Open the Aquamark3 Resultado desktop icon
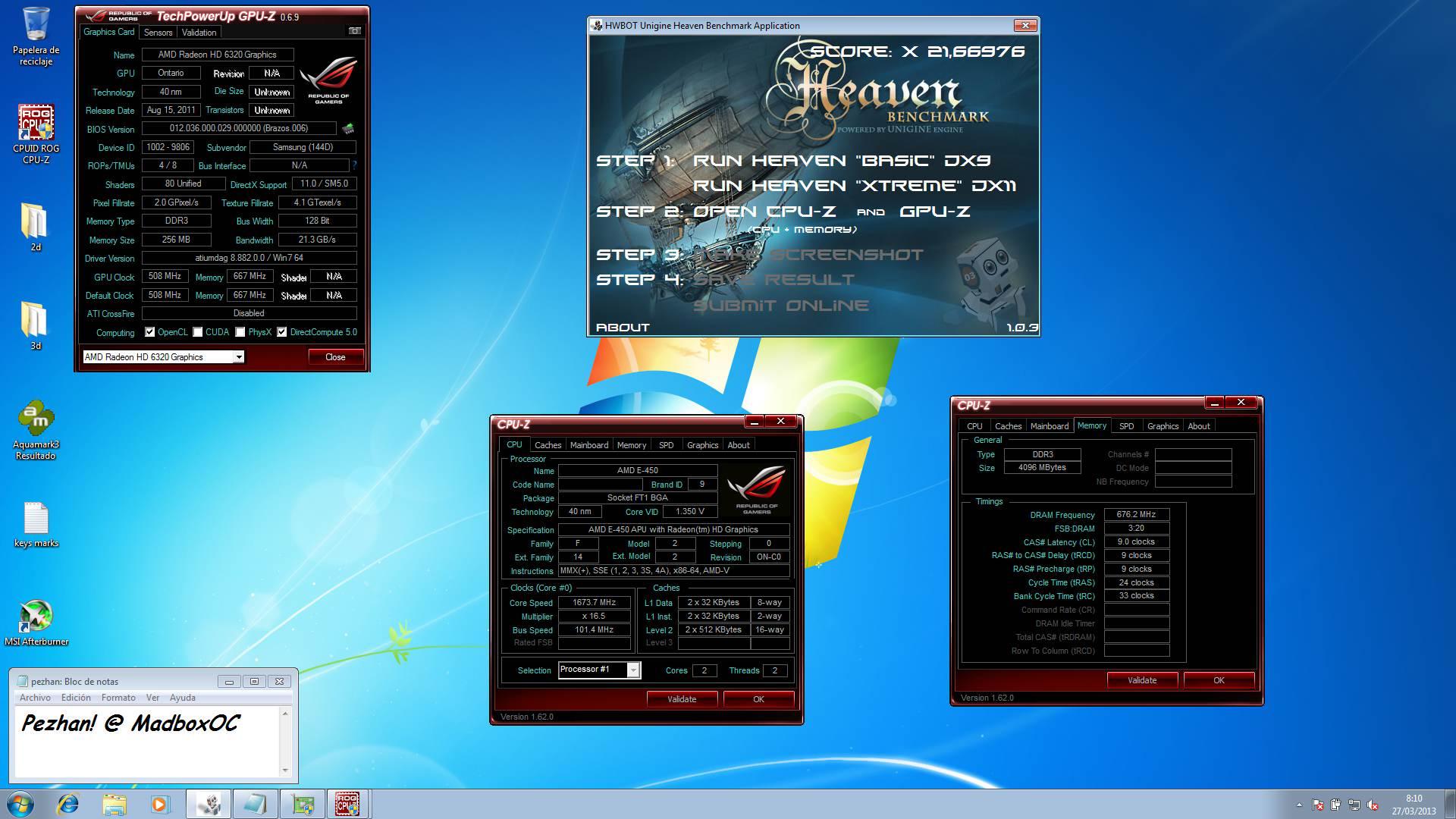 [x=36, y=430]
